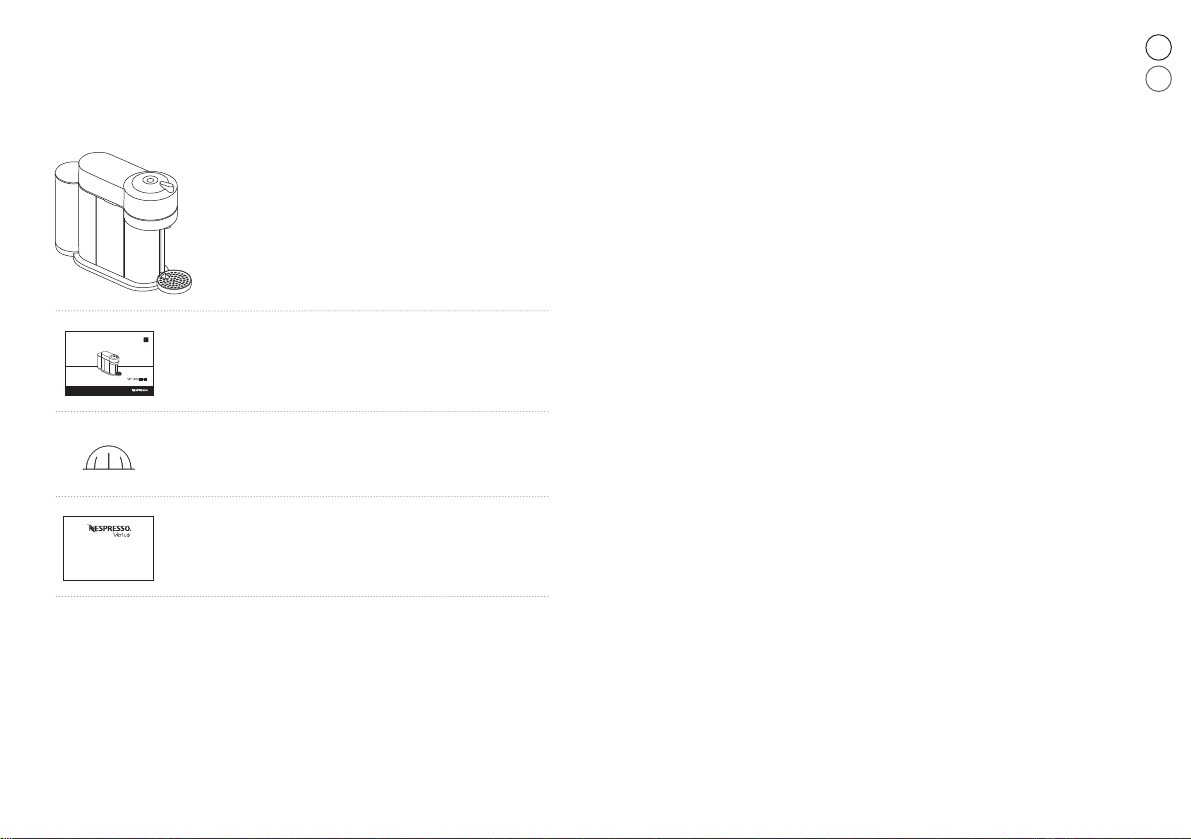Click the small black square on manual cover
This screenshot has height=839, width=1191.
[145, 341]
